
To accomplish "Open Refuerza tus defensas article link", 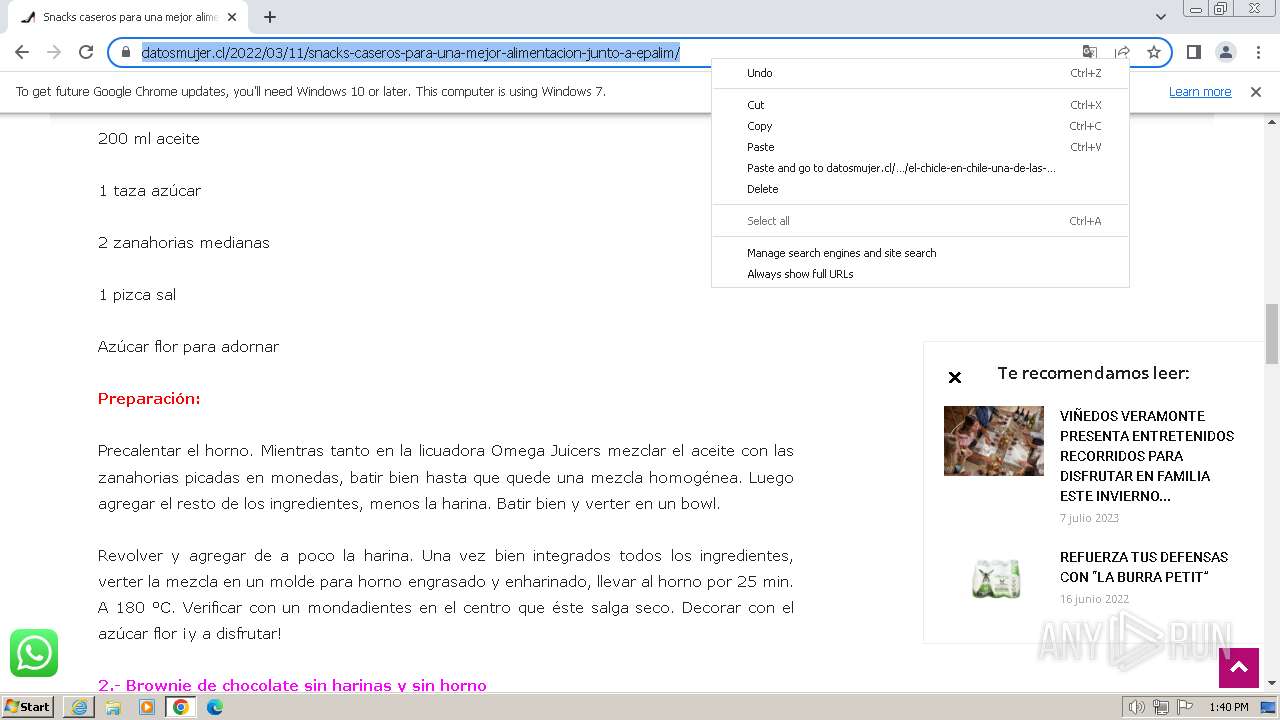I will coord(1144,567).
